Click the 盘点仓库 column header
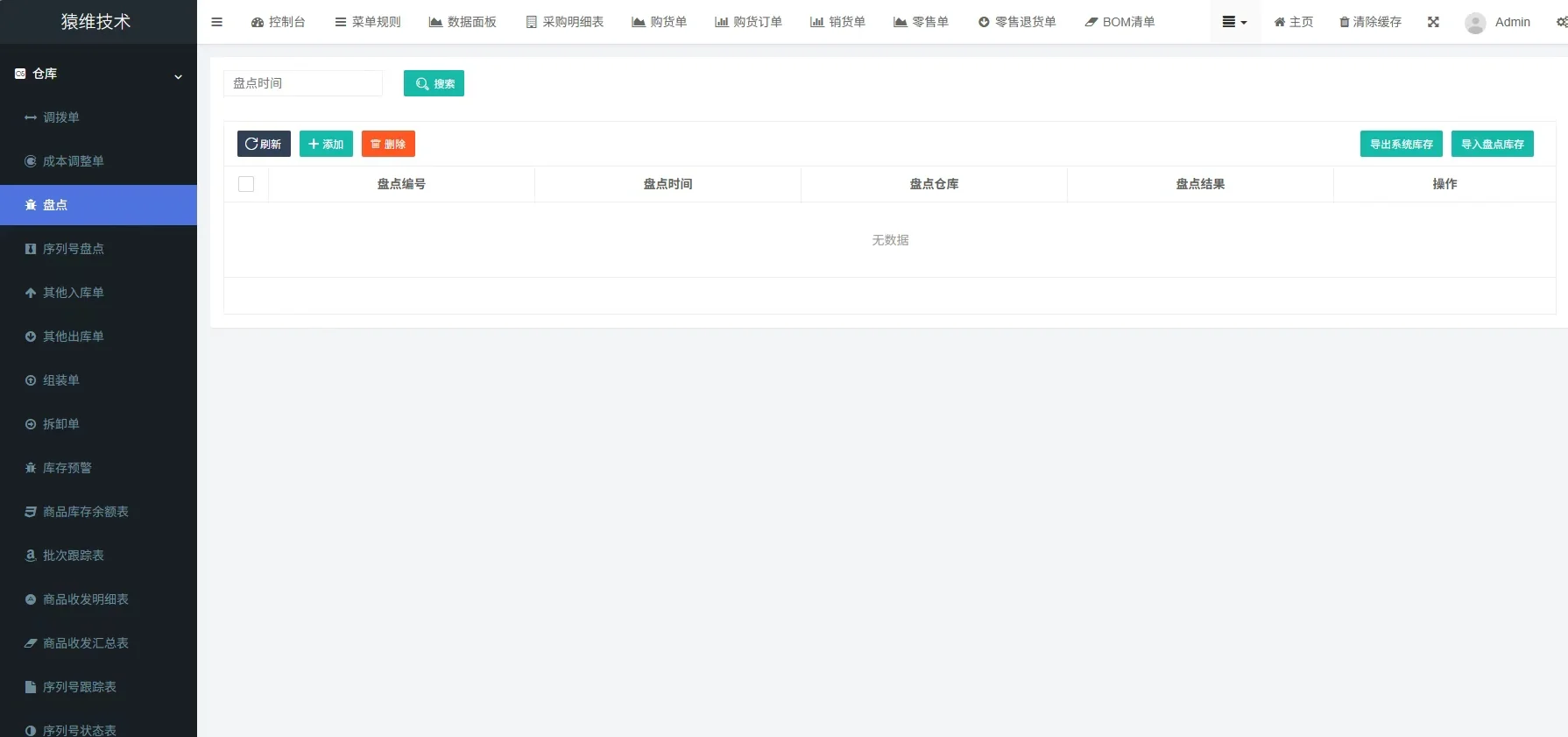Screen dimensions: 1568x737 coord(934,184)
